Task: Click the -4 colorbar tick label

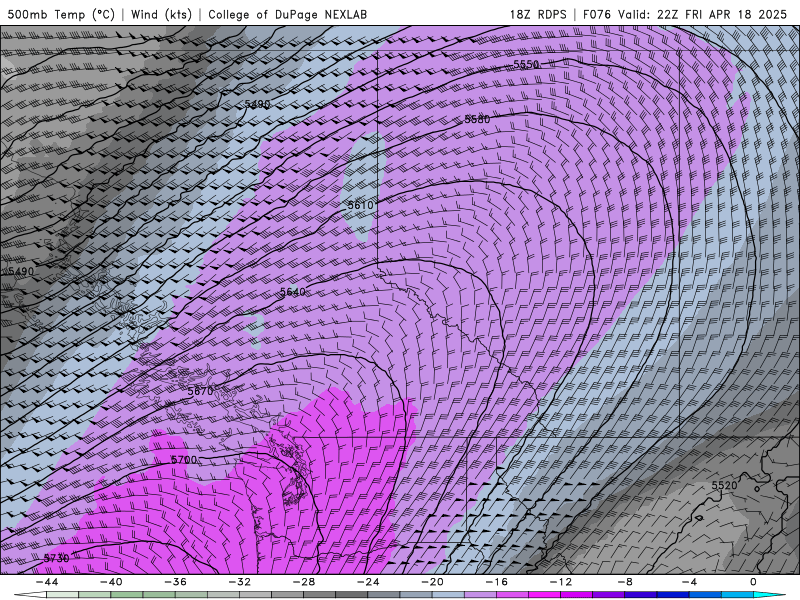Action: point(689,582)
